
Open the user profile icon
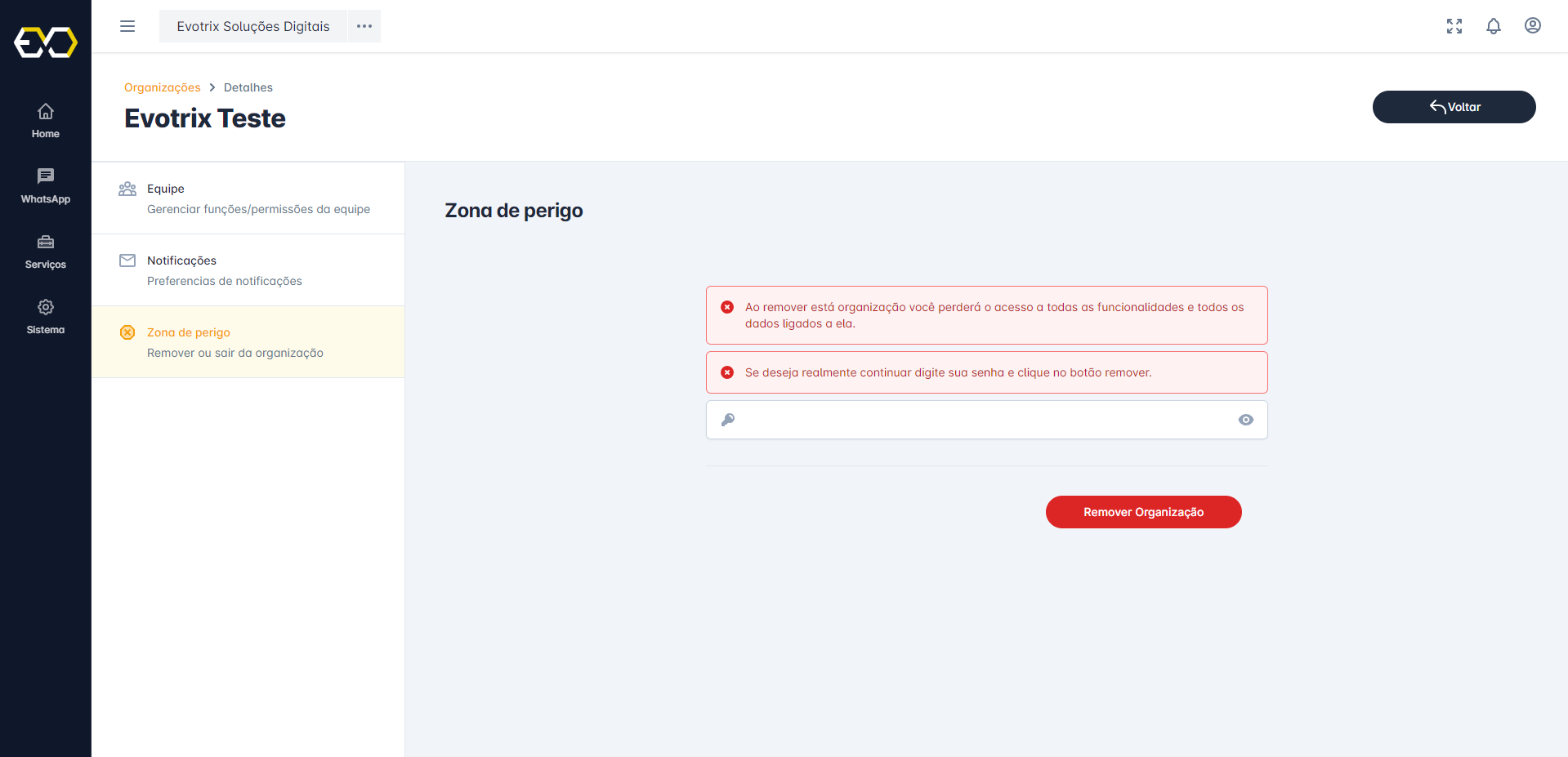(x=1532, y=26)
